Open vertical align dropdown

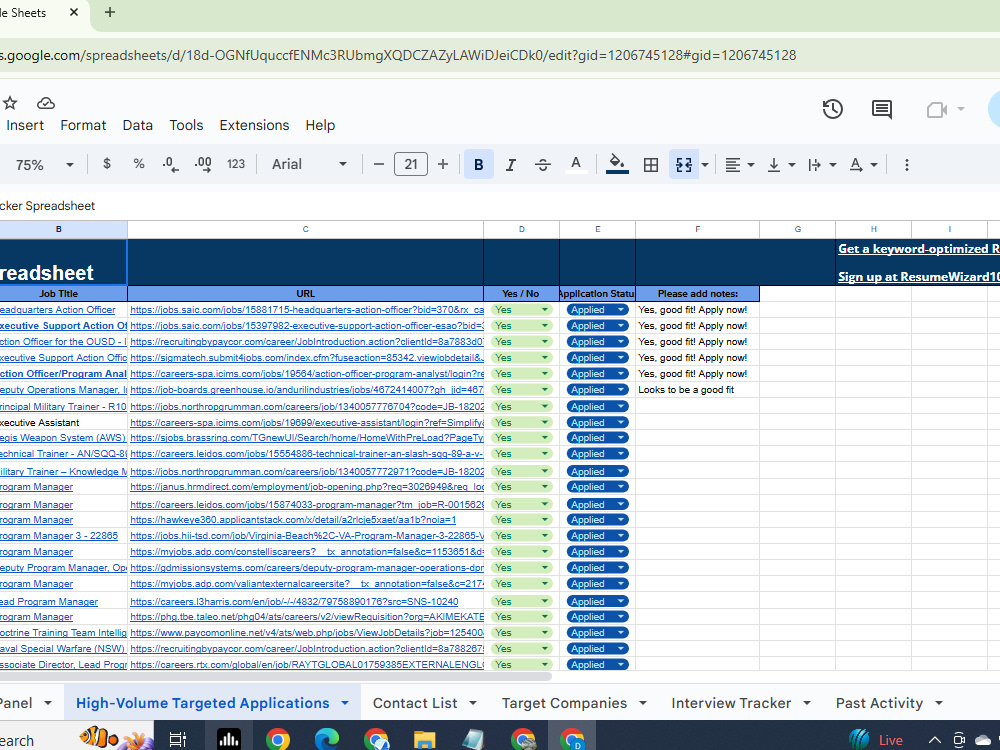tap(781, 165)
